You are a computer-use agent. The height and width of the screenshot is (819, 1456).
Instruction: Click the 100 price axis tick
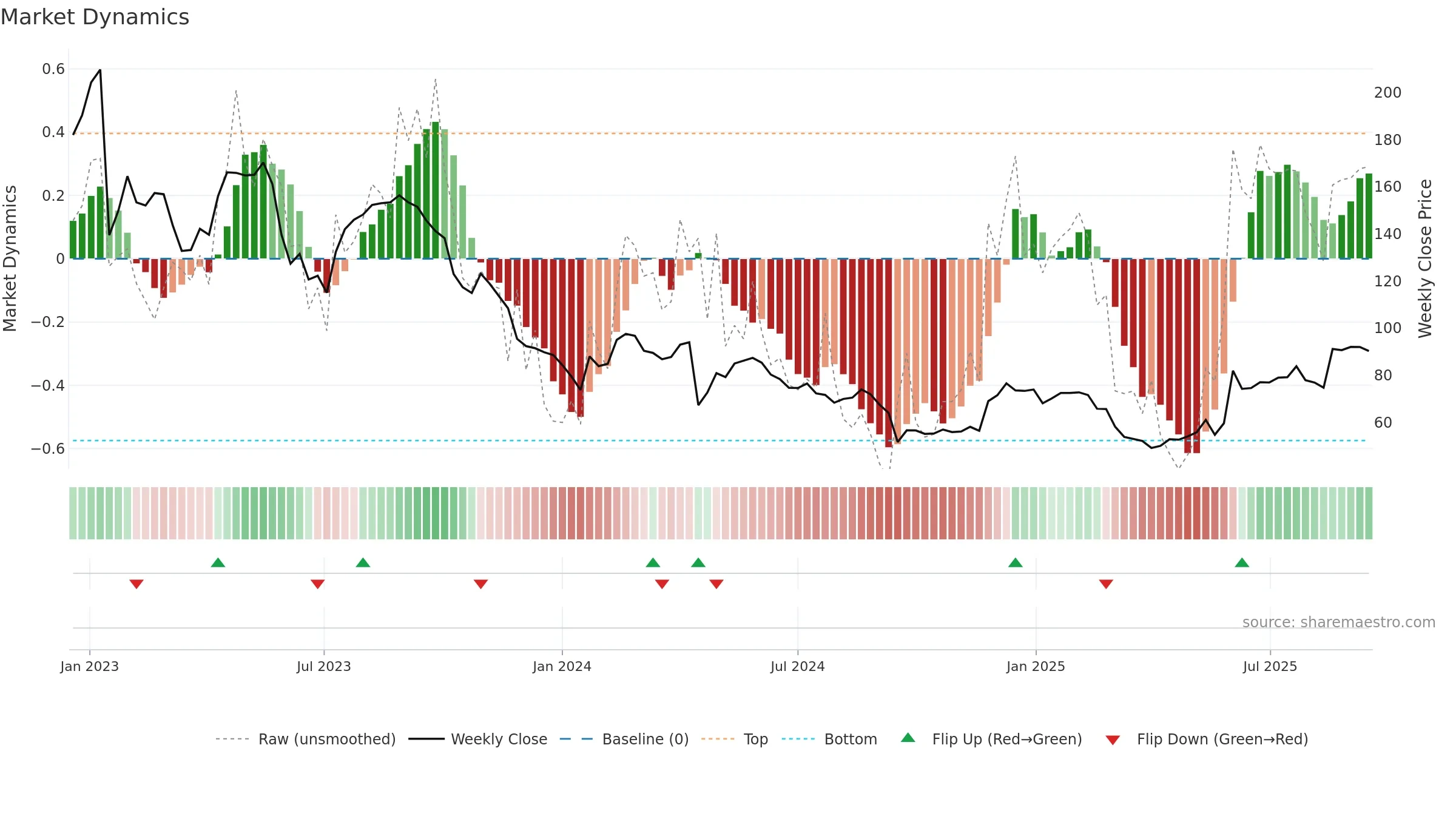(x=1388, y=328)
